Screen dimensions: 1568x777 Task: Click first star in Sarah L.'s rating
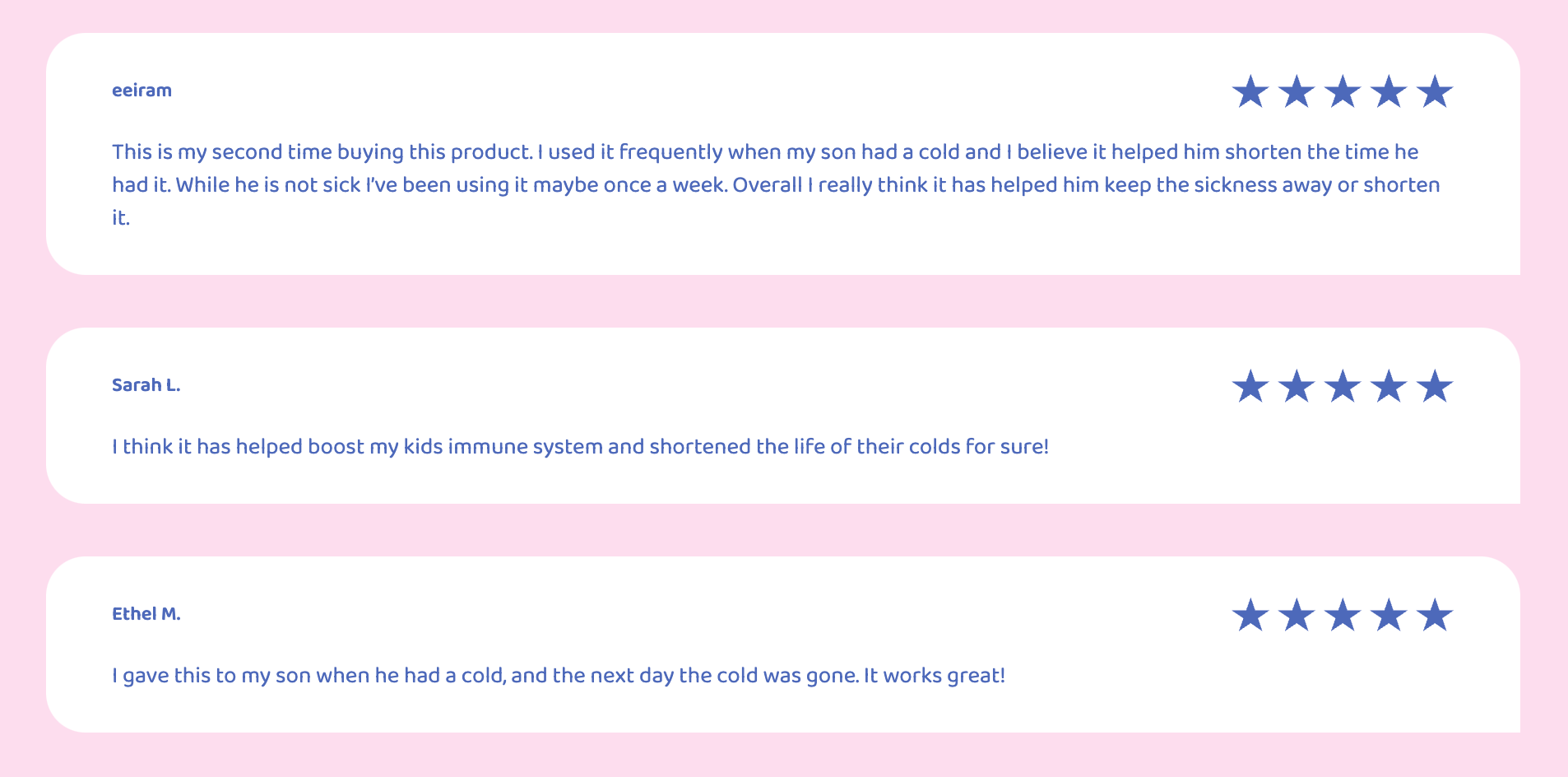pos(1250,386)
